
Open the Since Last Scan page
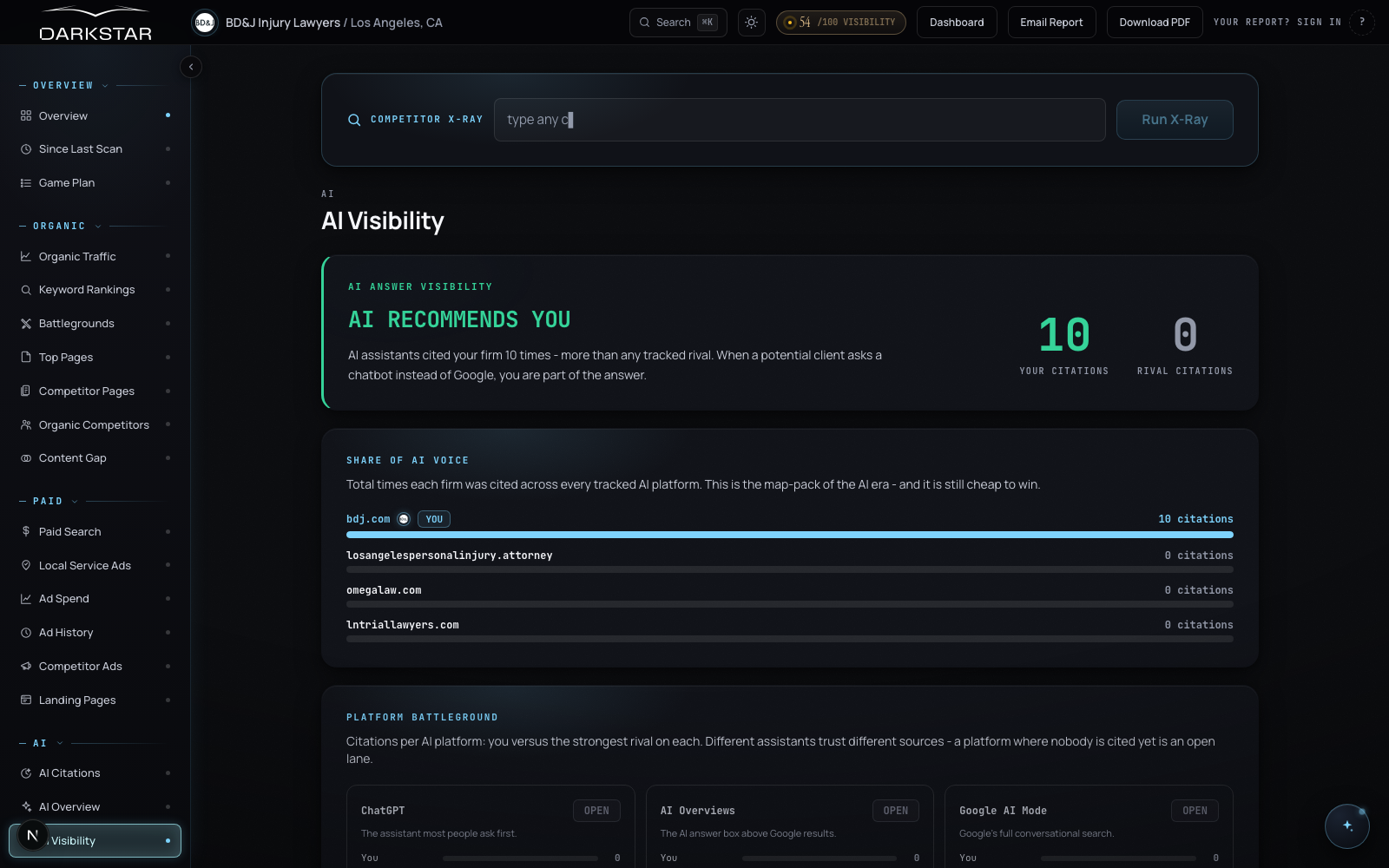[95, 149]
